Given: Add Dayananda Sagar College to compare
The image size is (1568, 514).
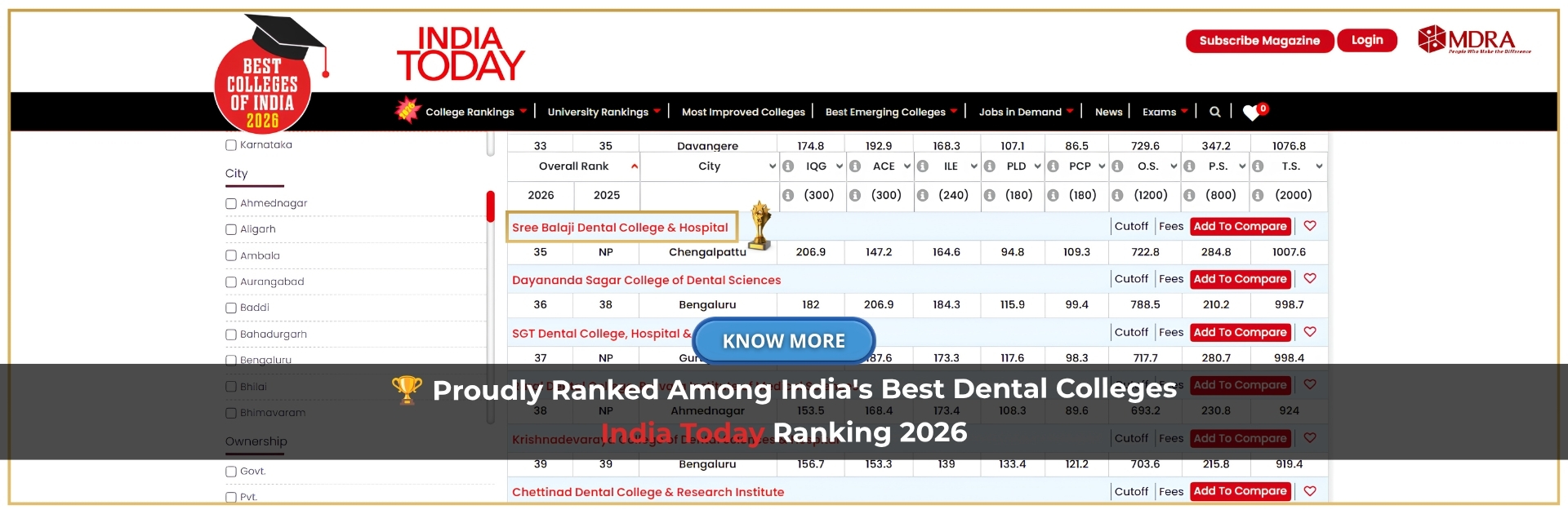Looking at the screenshot, I should tap(1240, 279).
